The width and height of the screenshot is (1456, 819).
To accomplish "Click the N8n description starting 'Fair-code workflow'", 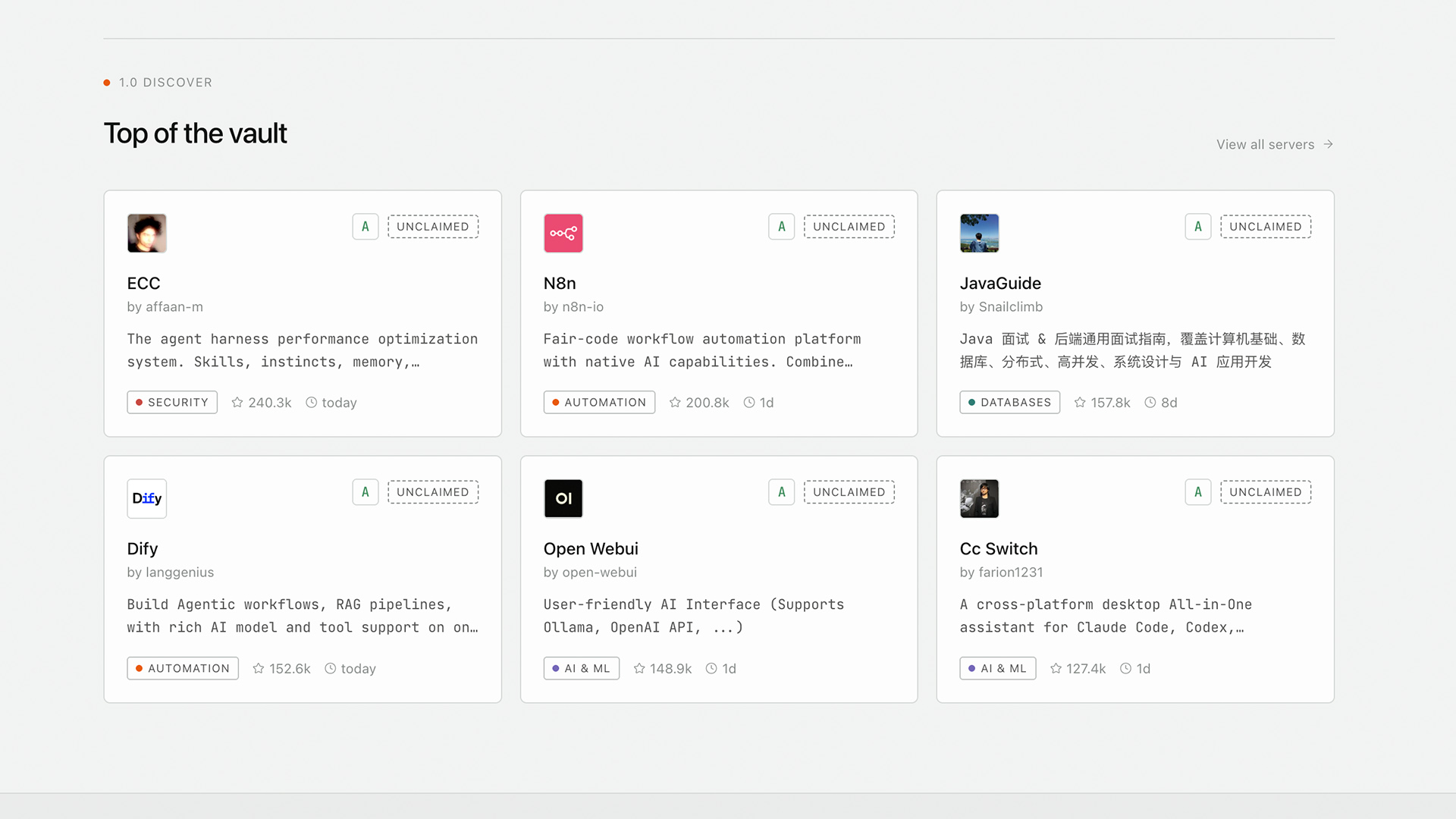I will coord(702,350).
